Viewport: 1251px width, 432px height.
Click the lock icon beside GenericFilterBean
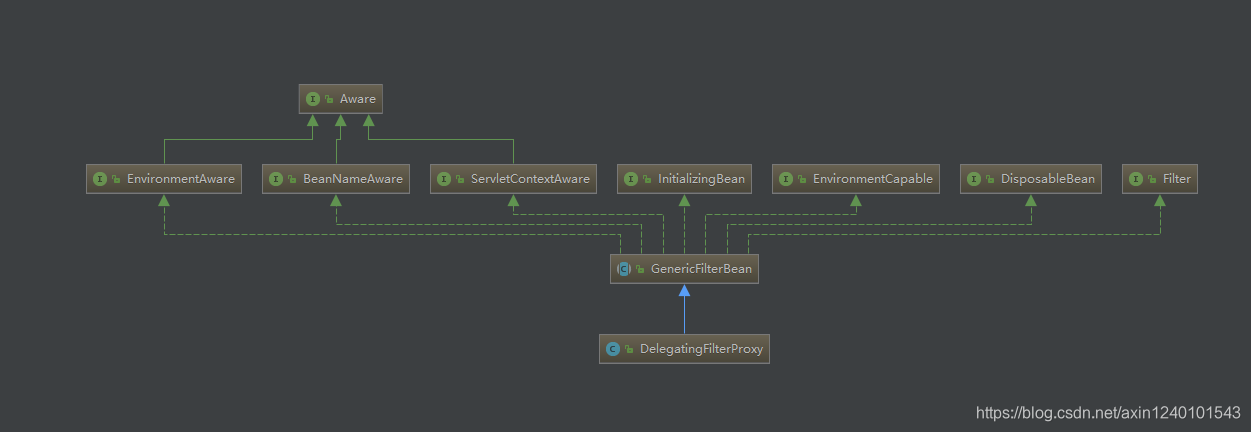[x=640, y=269]
